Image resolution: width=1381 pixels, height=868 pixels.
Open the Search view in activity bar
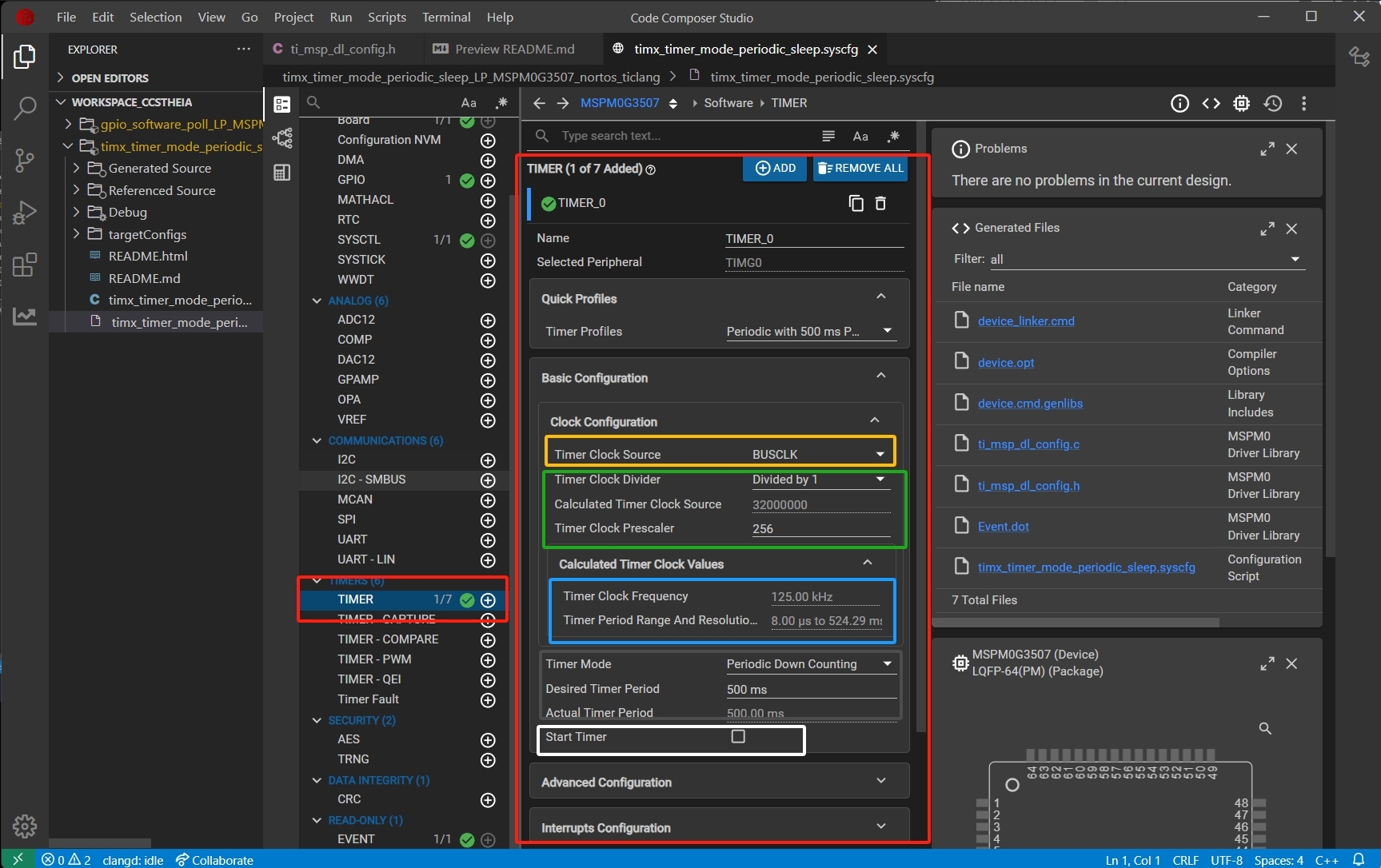[25, 108]
